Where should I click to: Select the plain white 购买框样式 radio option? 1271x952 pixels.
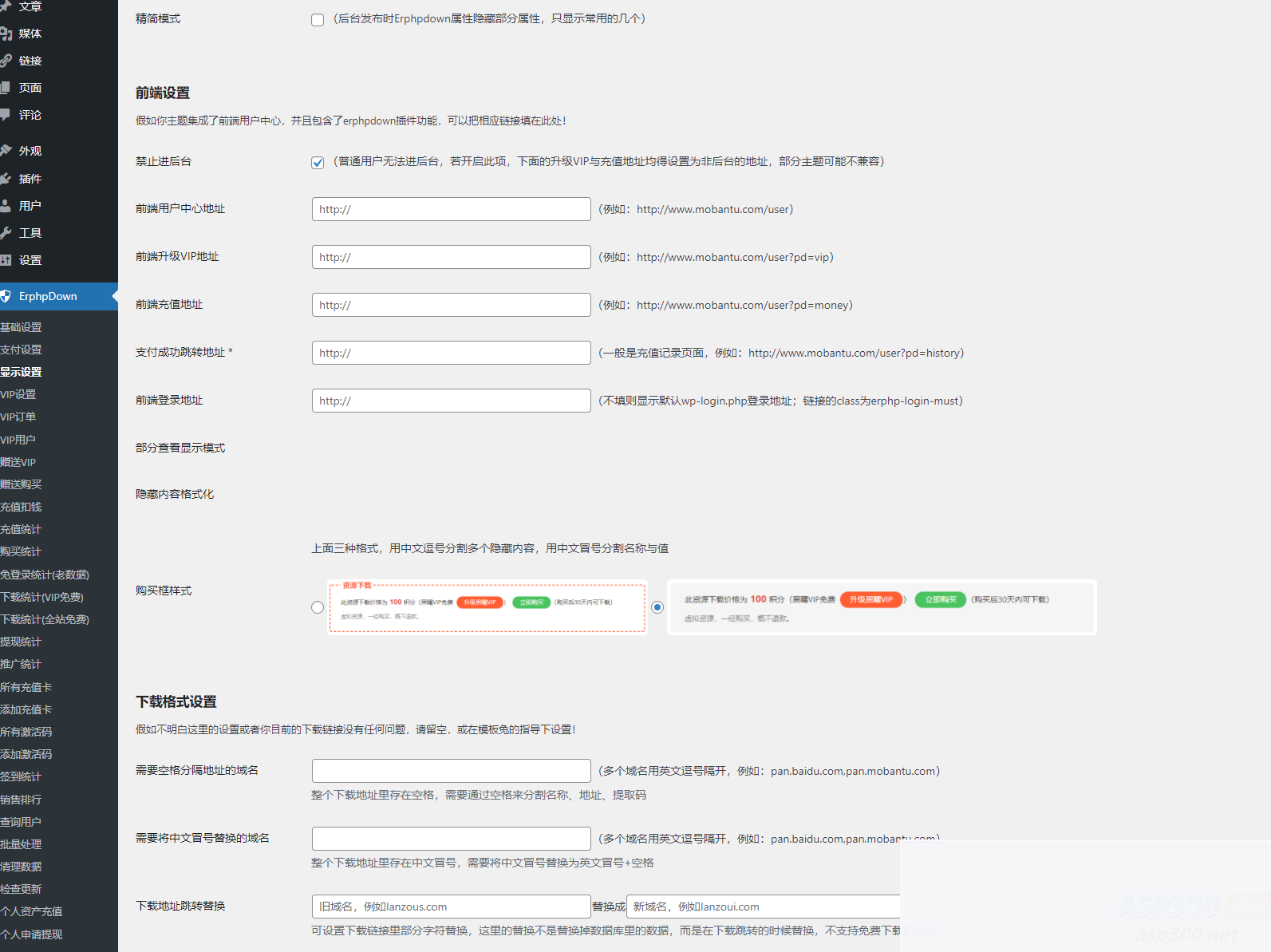point(657,607)
